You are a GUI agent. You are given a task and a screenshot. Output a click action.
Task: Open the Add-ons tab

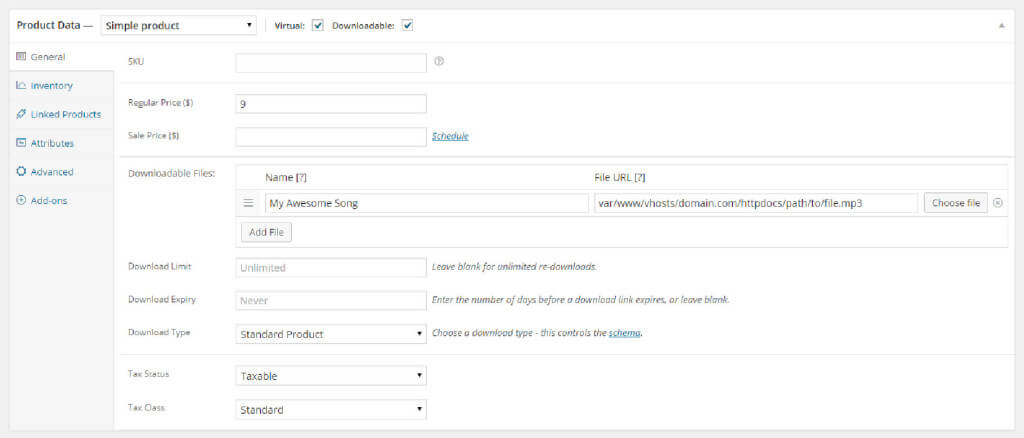tap(62, 200)
